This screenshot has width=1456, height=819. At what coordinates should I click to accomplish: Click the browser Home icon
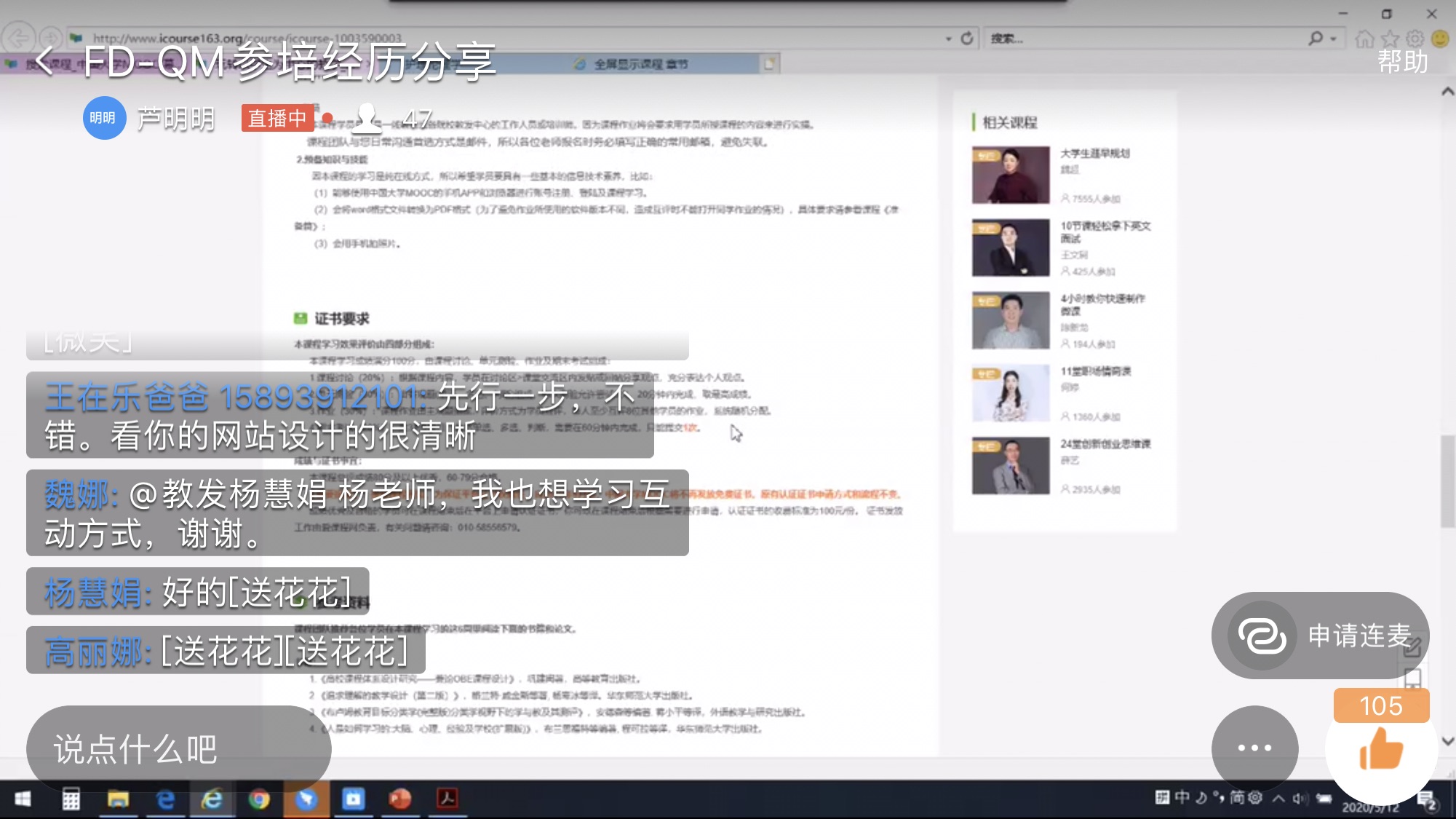point(1365,39)
